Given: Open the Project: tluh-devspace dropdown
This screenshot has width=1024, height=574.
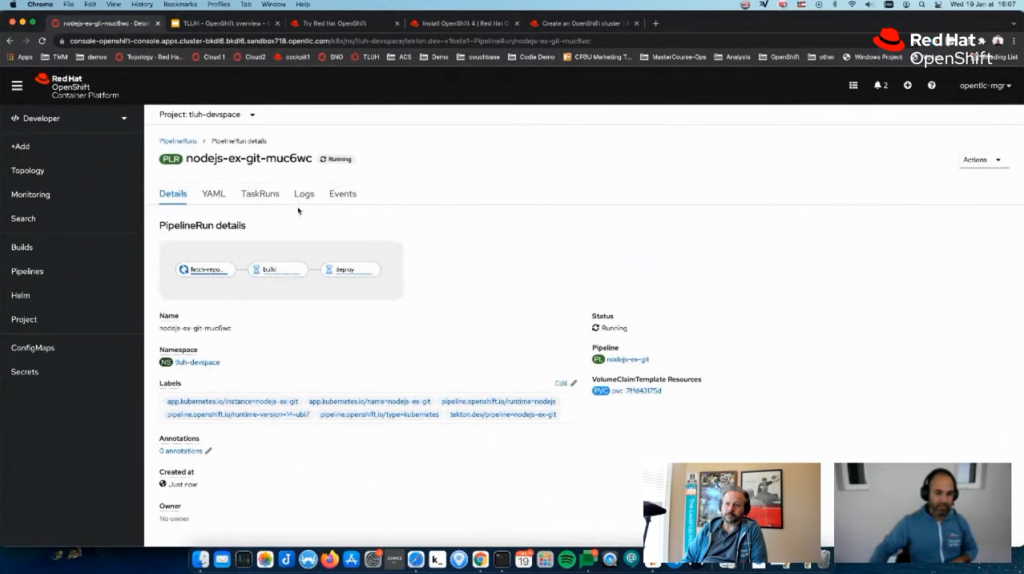Looking at the screenshot, I should pos(207,114).
